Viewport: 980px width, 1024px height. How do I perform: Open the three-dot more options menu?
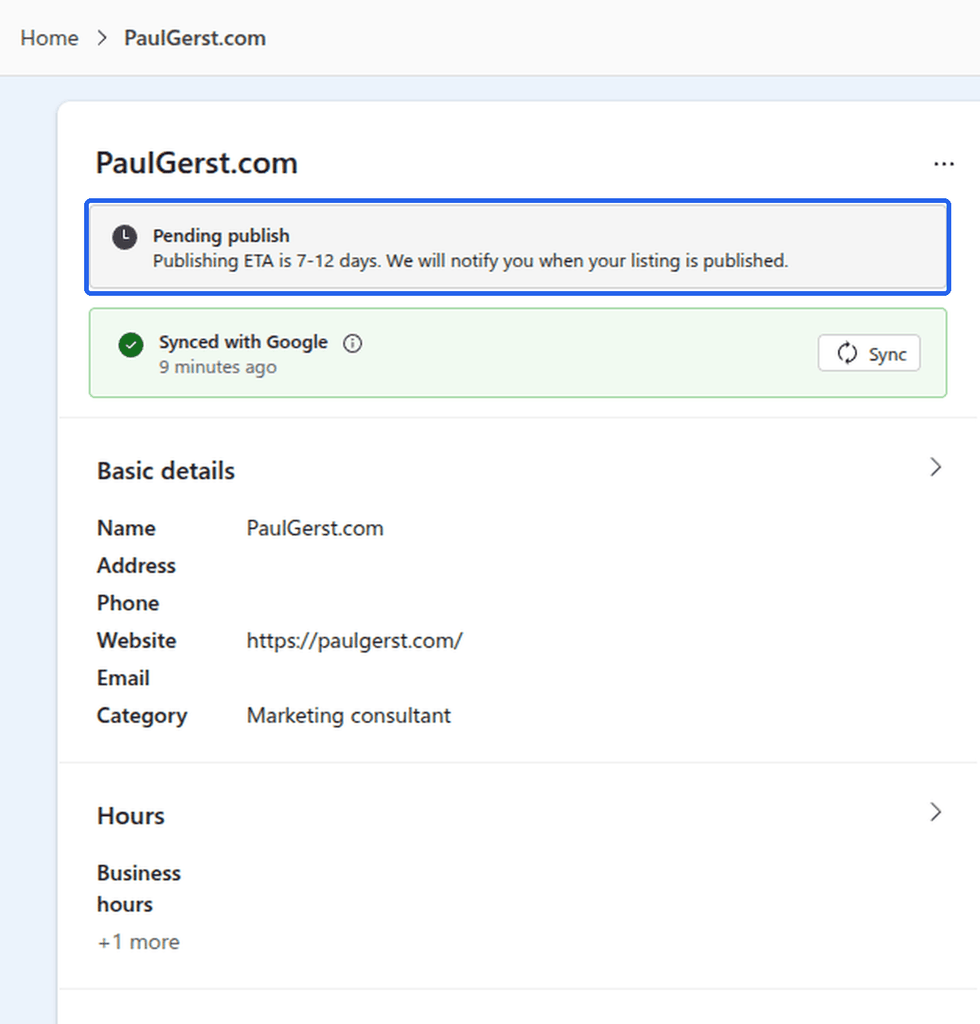[943, 164]
